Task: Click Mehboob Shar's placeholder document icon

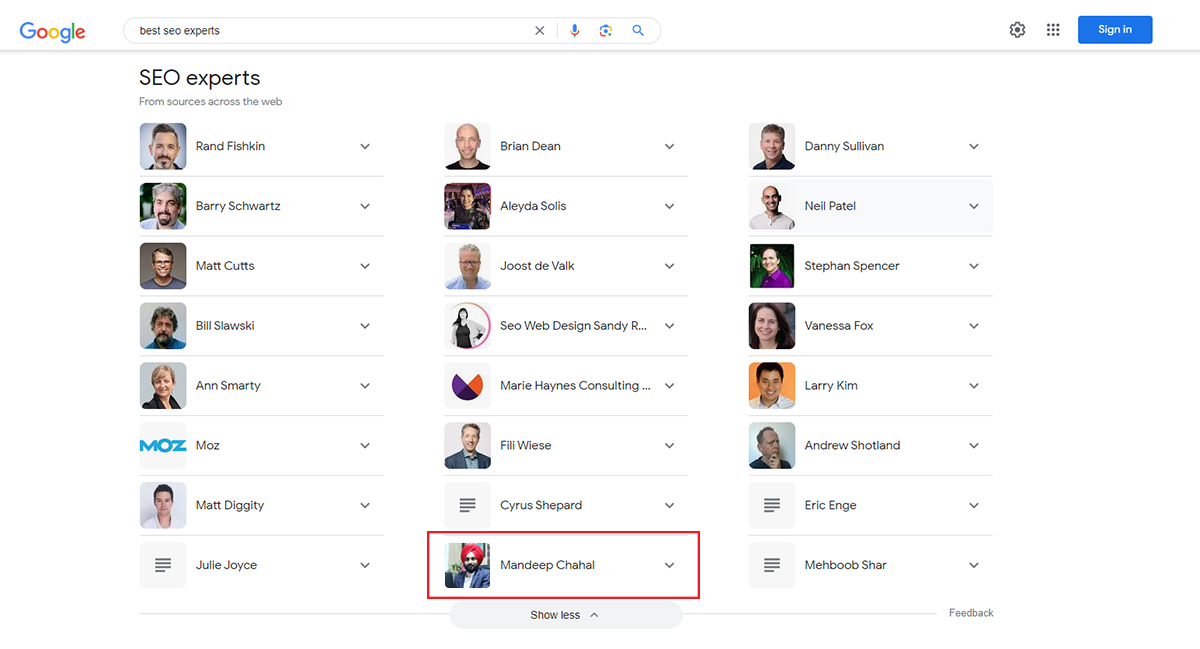Action: [x=772, y=565]
